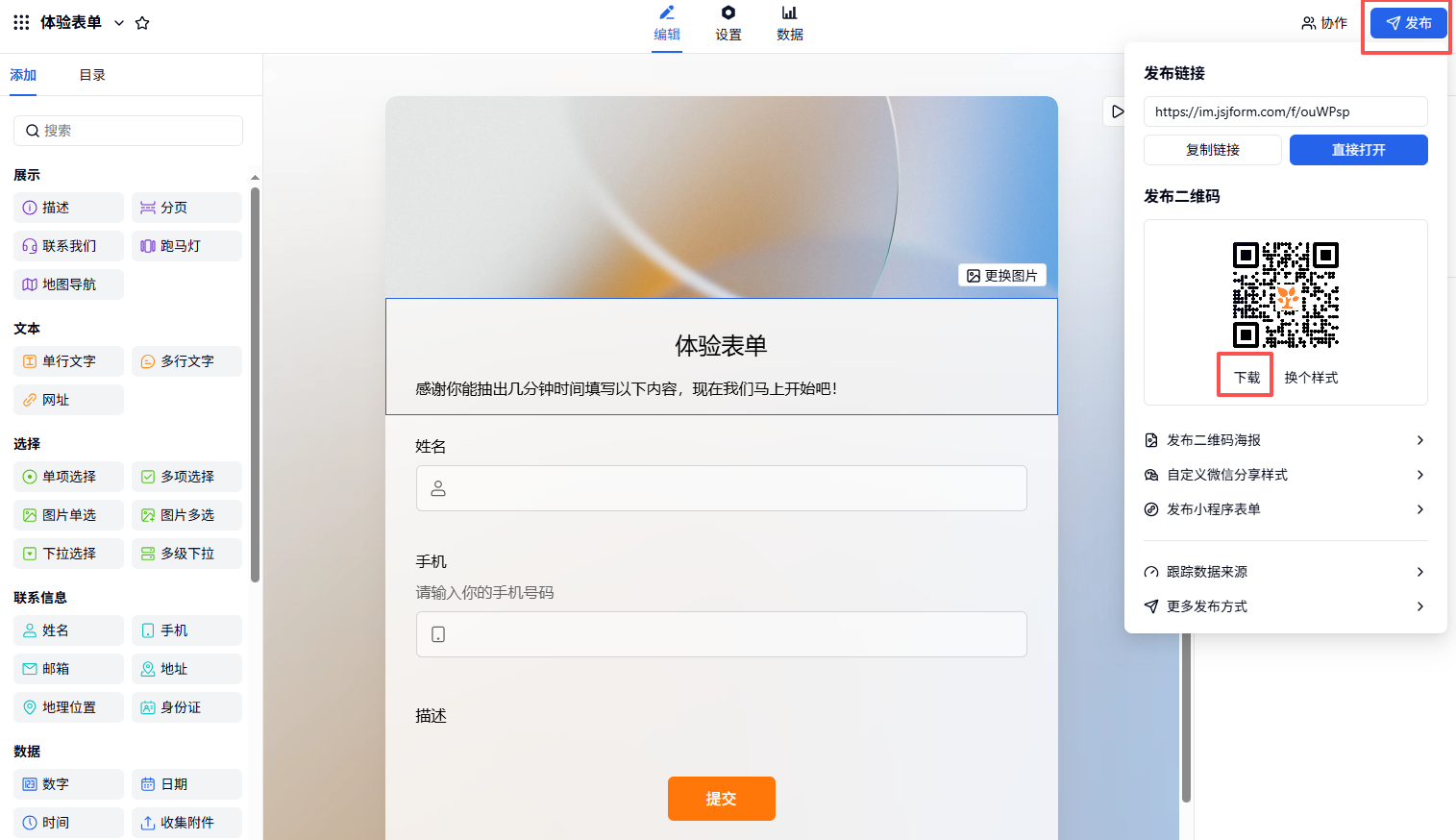Click the 复制链接 button
The height and width of the screenshot is (840, 1456).
pos(1212,150)
